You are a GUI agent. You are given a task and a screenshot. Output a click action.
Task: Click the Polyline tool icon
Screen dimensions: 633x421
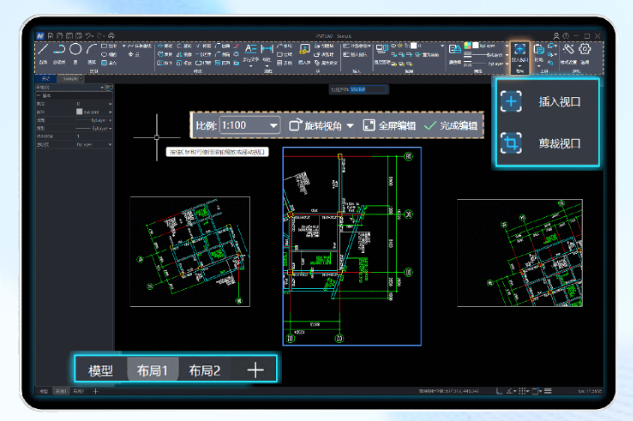(x=59, y=48)
